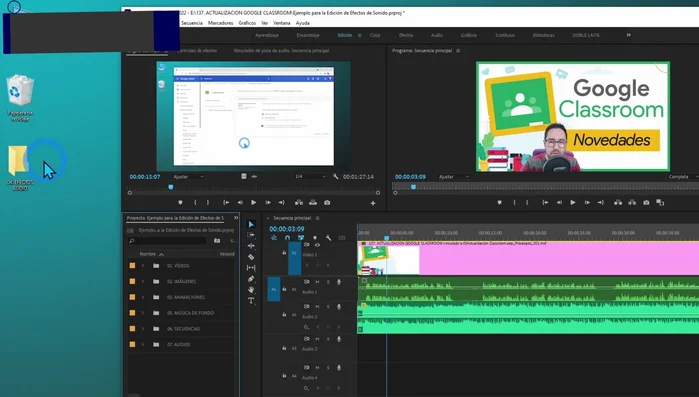699x397 pixels.
Task: Open Comparison View in Program monitor
Action: click(x=660, y=202)
